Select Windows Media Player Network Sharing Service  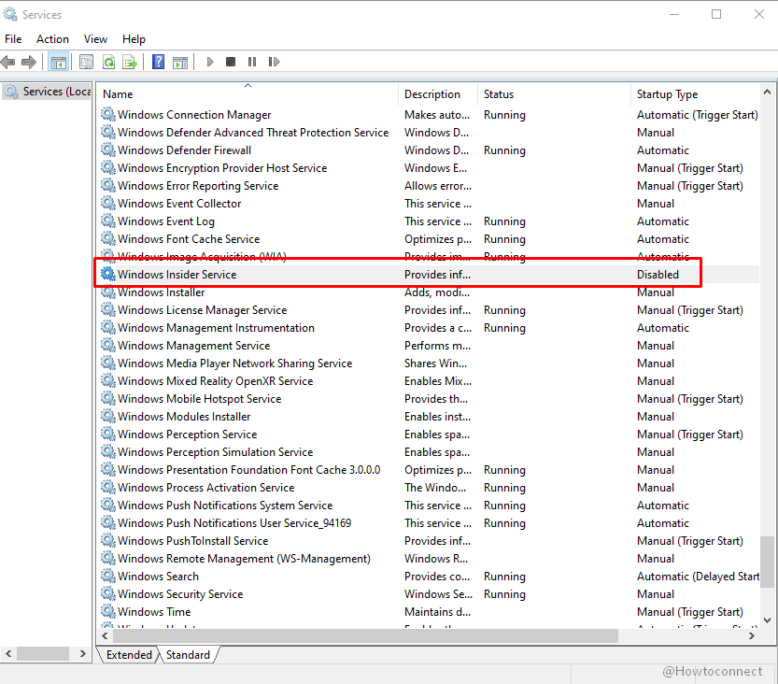click(429, 363)
